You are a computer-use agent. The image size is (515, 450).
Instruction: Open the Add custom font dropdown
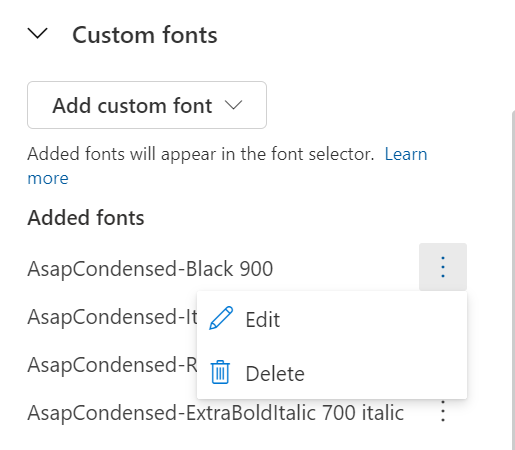[147, 105]
